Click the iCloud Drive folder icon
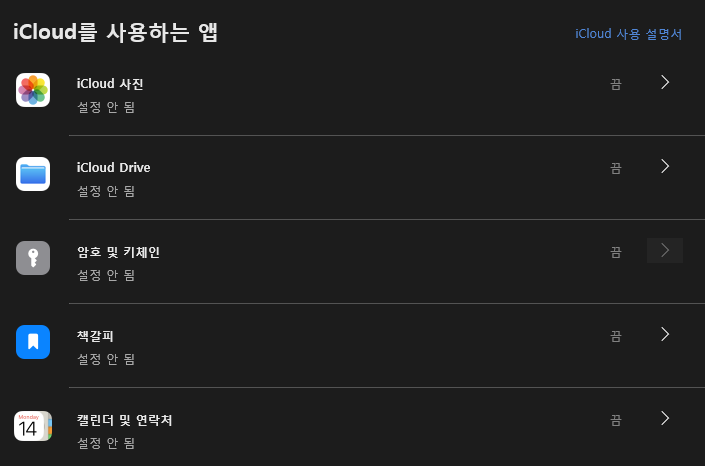The image size is (705, 466). 33,174
